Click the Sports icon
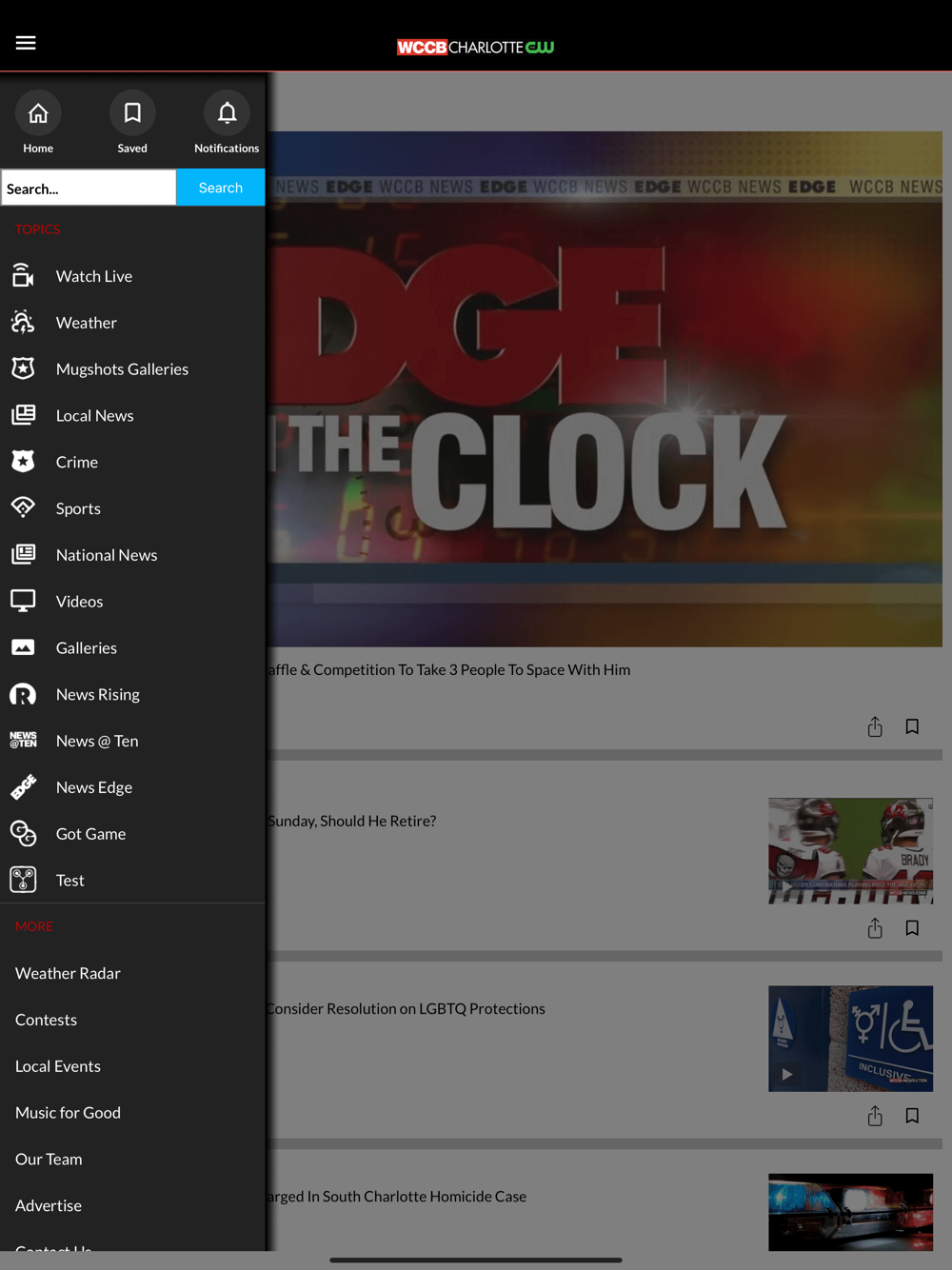The height and width of the screenshot is (1270, 952). [23, 508]
